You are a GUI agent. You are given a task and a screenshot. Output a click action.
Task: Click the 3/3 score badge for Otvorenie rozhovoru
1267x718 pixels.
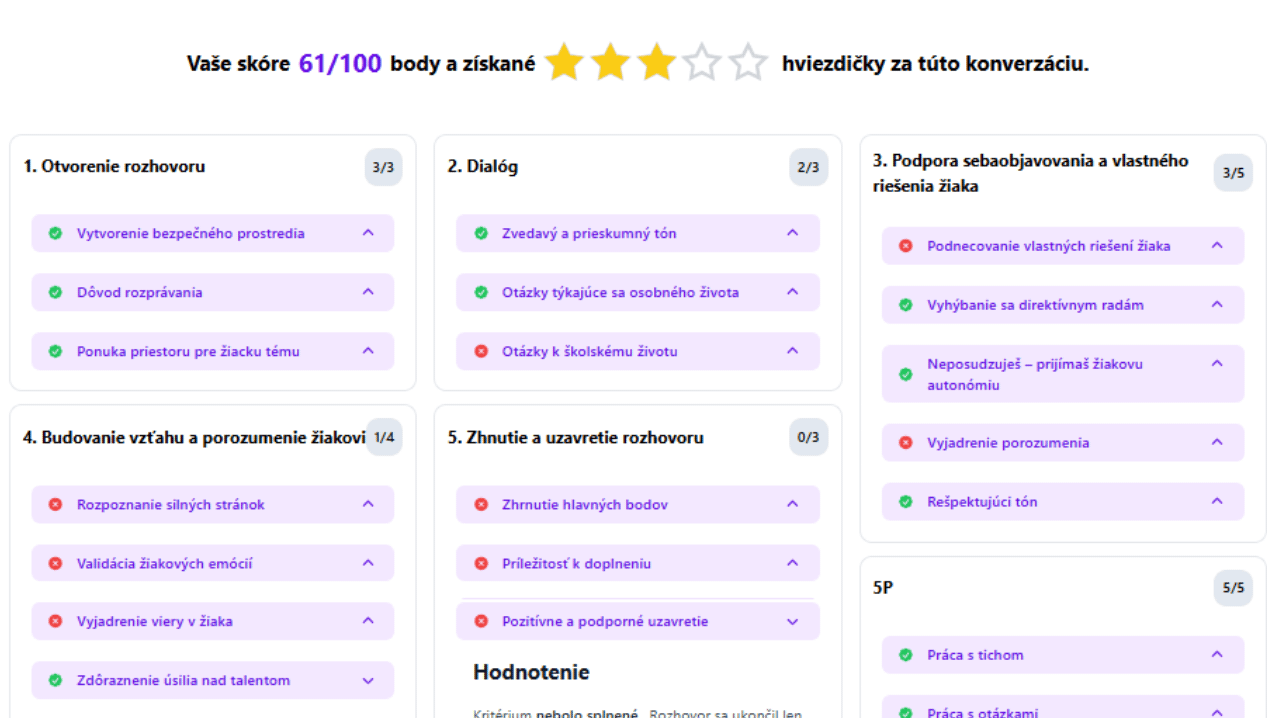tap(383, 167)
